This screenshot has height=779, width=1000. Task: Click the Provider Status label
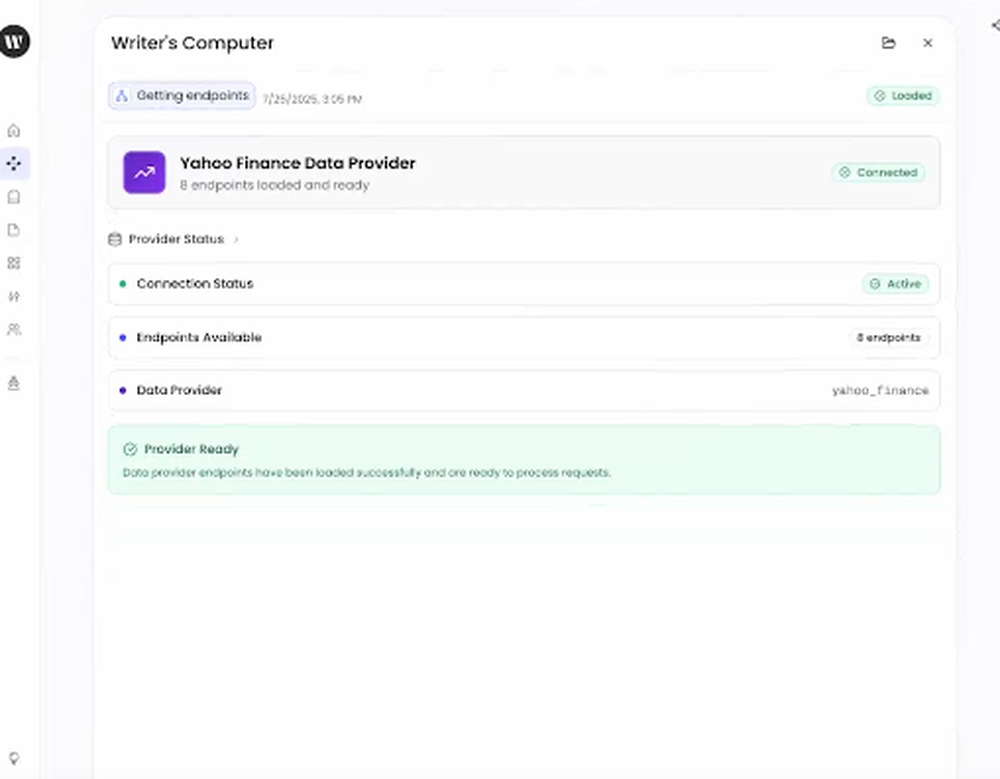[x=176, y=239]
